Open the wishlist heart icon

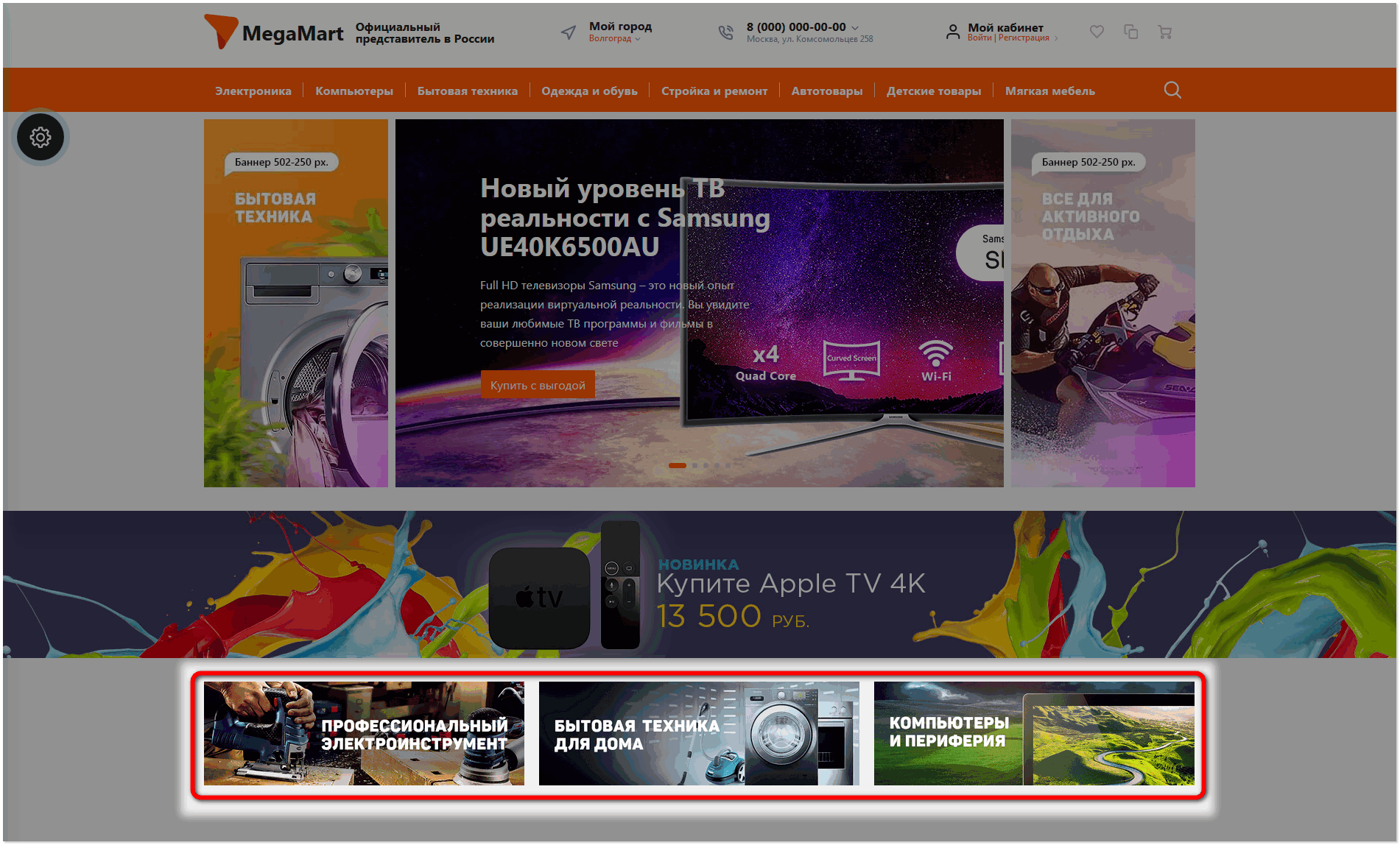coord(1097,32)
